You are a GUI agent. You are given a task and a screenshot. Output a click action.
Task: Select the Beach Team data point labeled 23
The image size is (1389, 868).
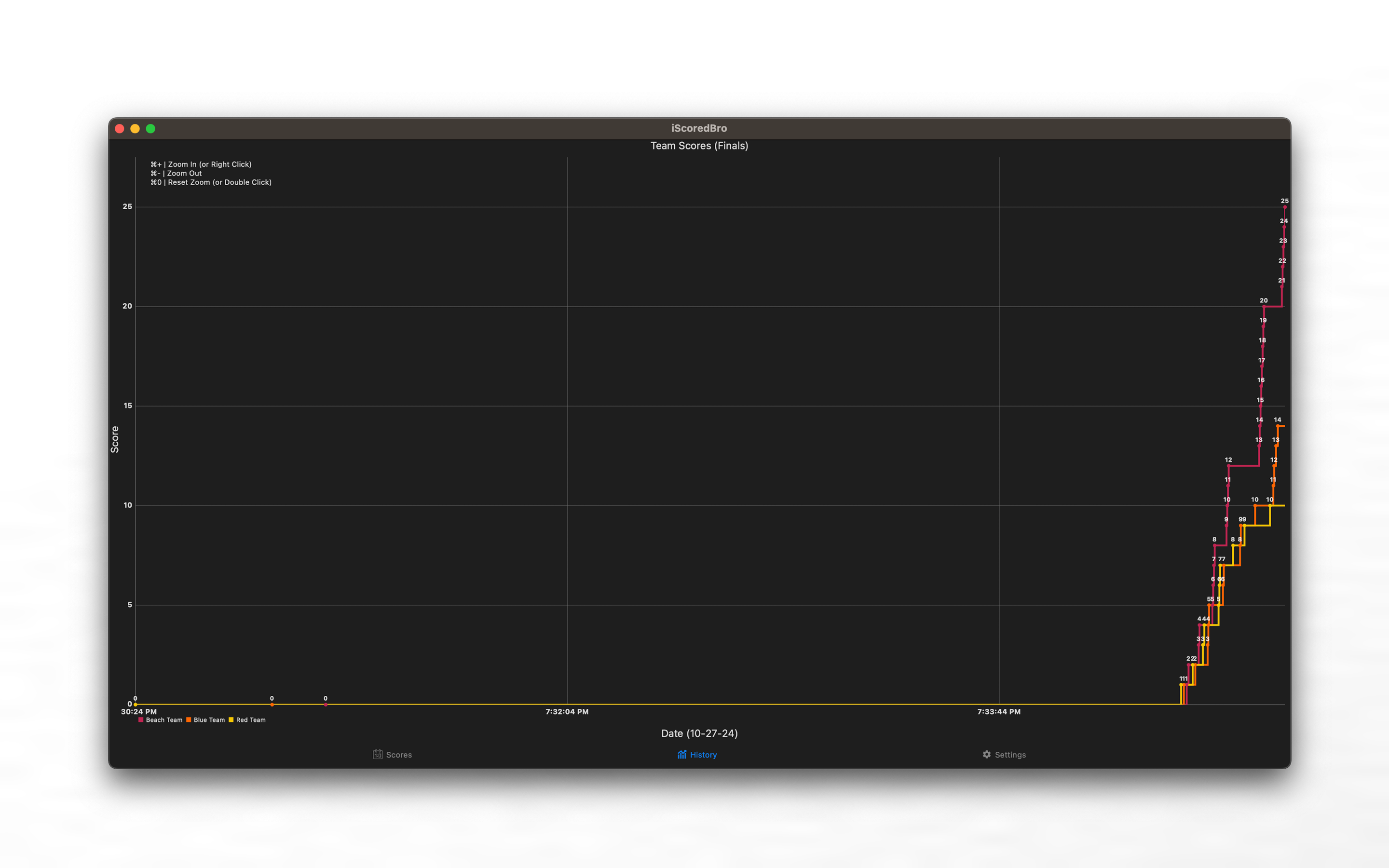coord(1283,247)
